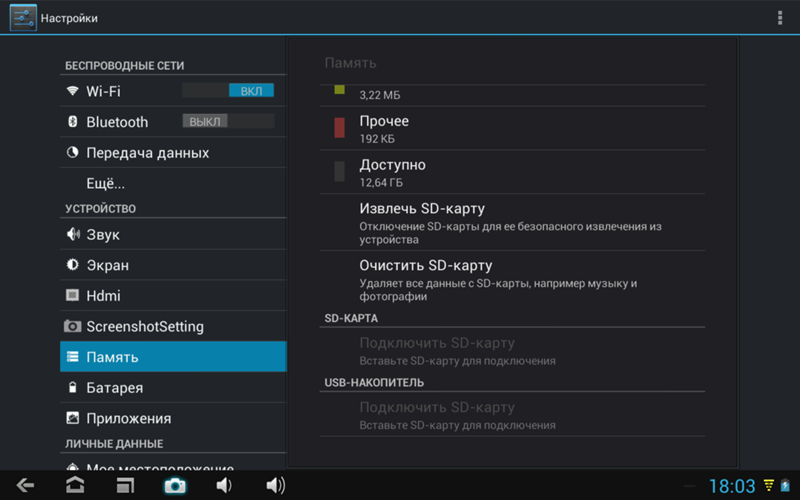Click the Wi-Fi signal icon in sidebar

(x=72, y=91)
